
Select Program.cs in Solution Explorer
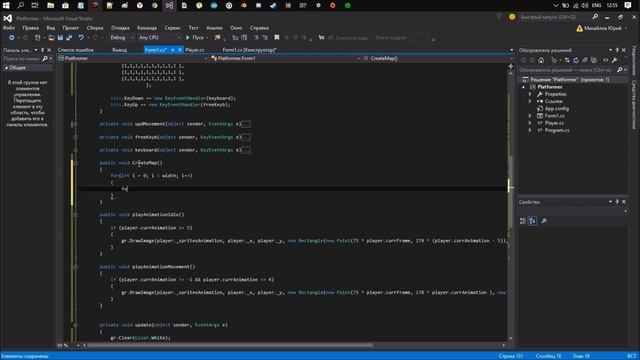(x=557, y=130)
